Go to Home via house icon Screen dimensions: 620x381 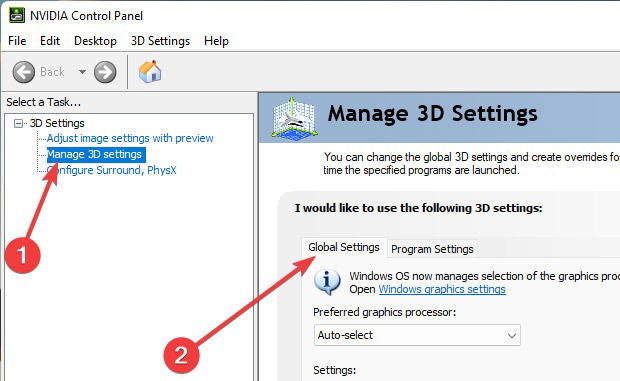click(150, 72)
